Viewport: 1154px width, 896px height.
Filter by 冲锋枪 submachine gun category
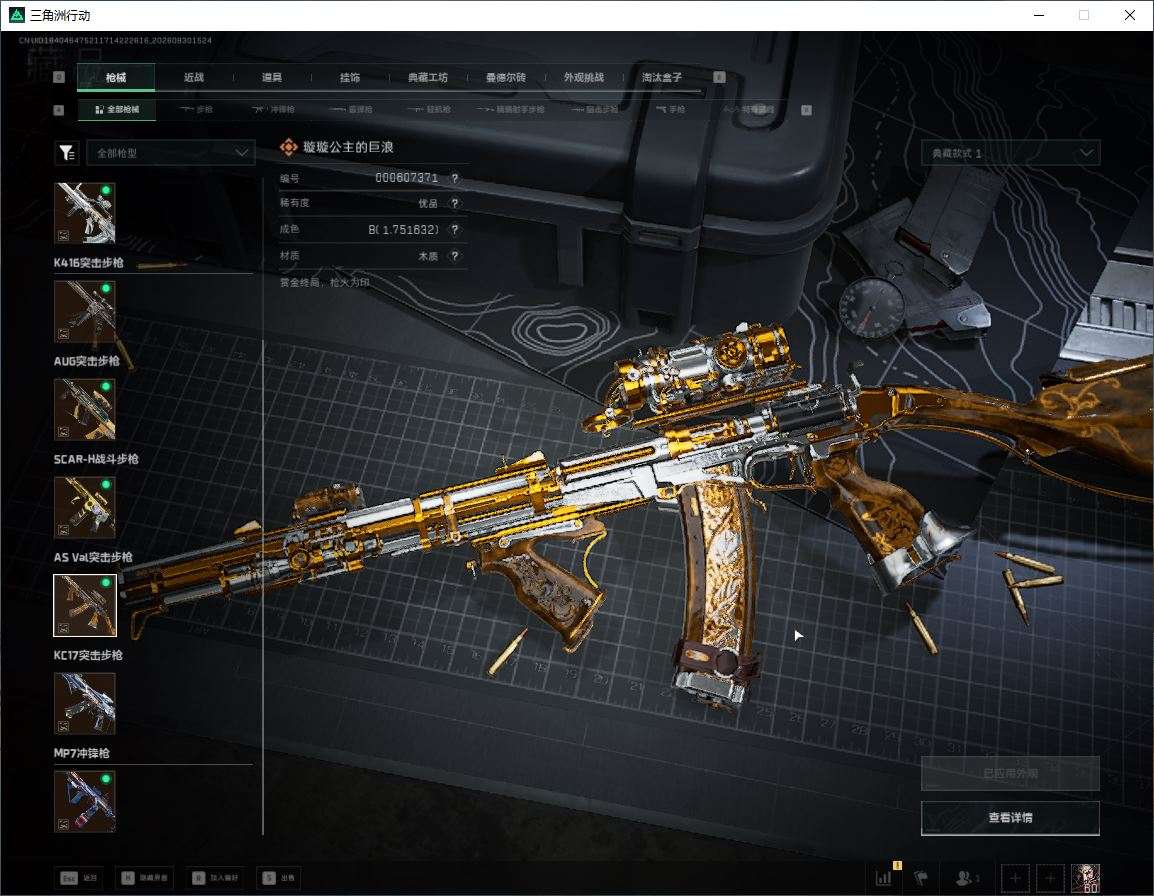(x=274, y=110)
